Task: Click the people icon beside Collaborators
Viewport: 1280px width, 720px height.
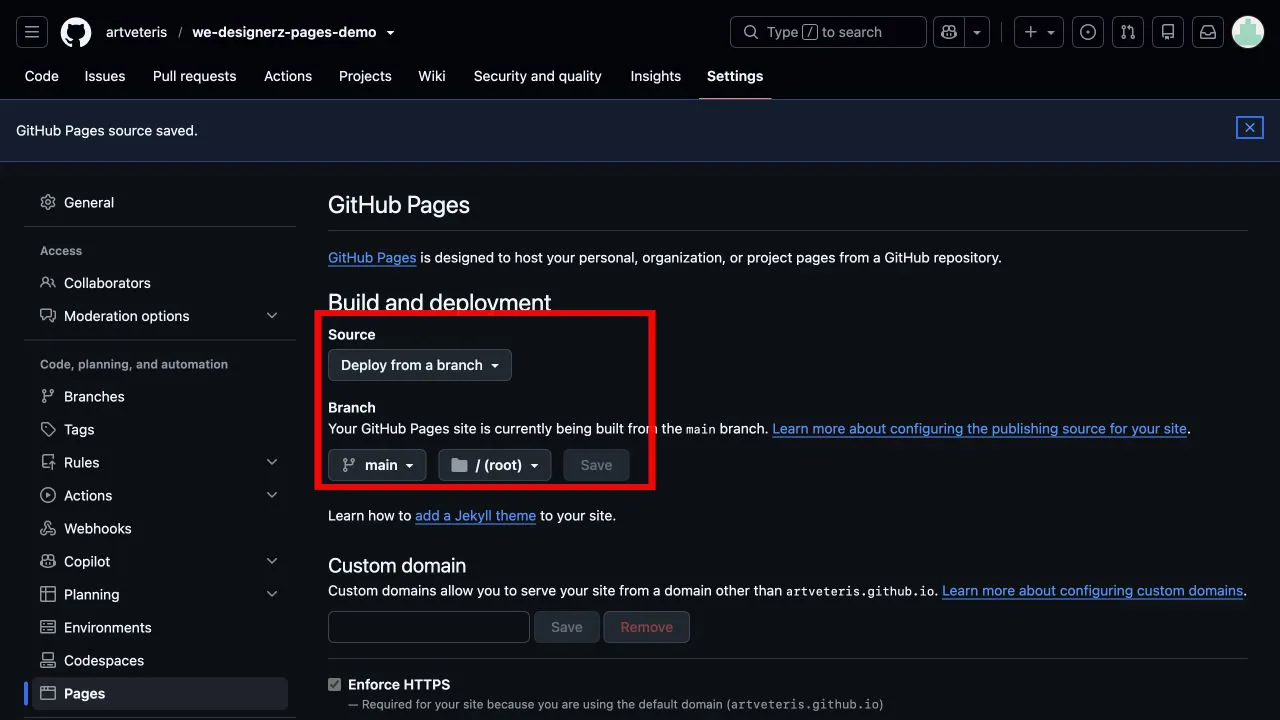Action: click(x=48, y=283)
